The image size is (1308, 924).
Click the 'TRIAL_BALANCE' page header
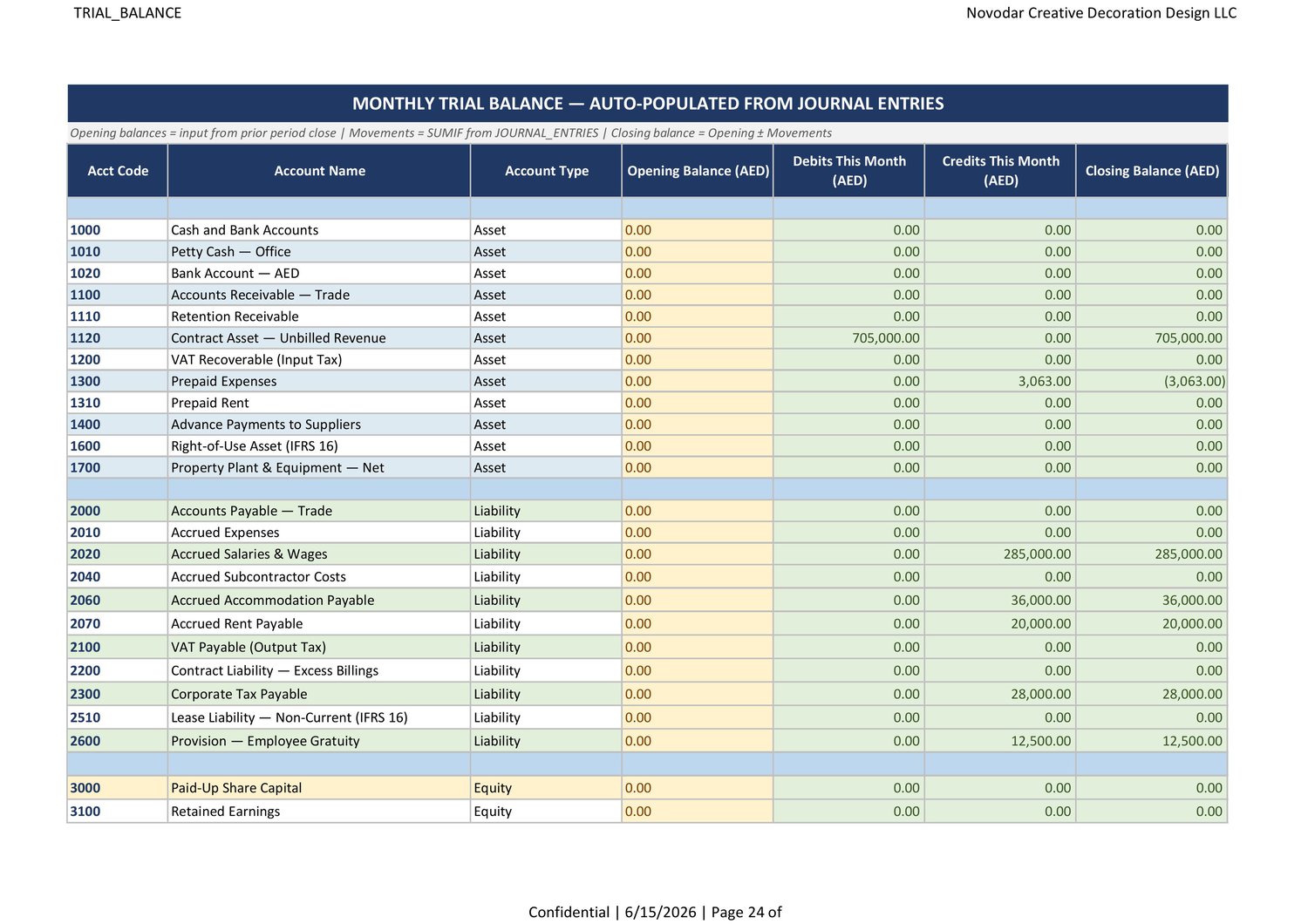tap(127, 13)
